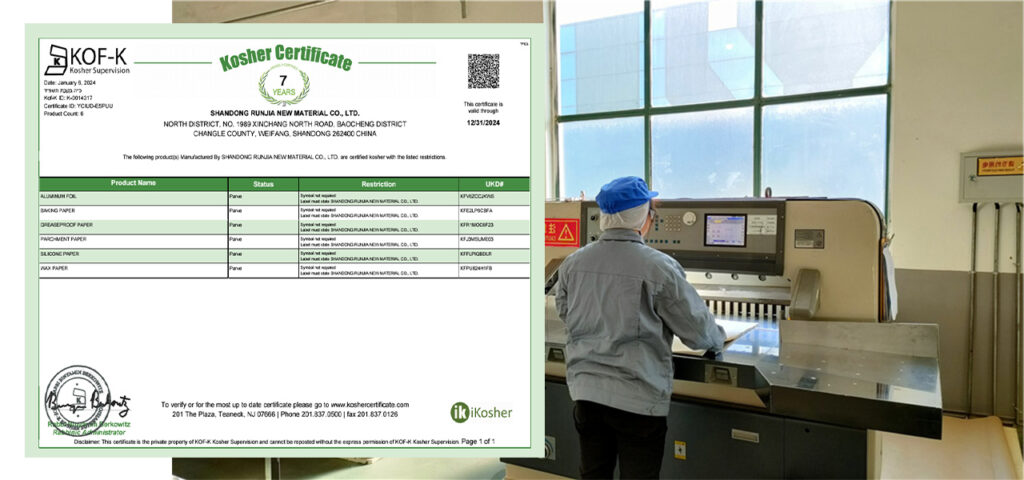
Task: Click the UKD code in the ALUMINUM FOIL row
Action: point(477,196)
